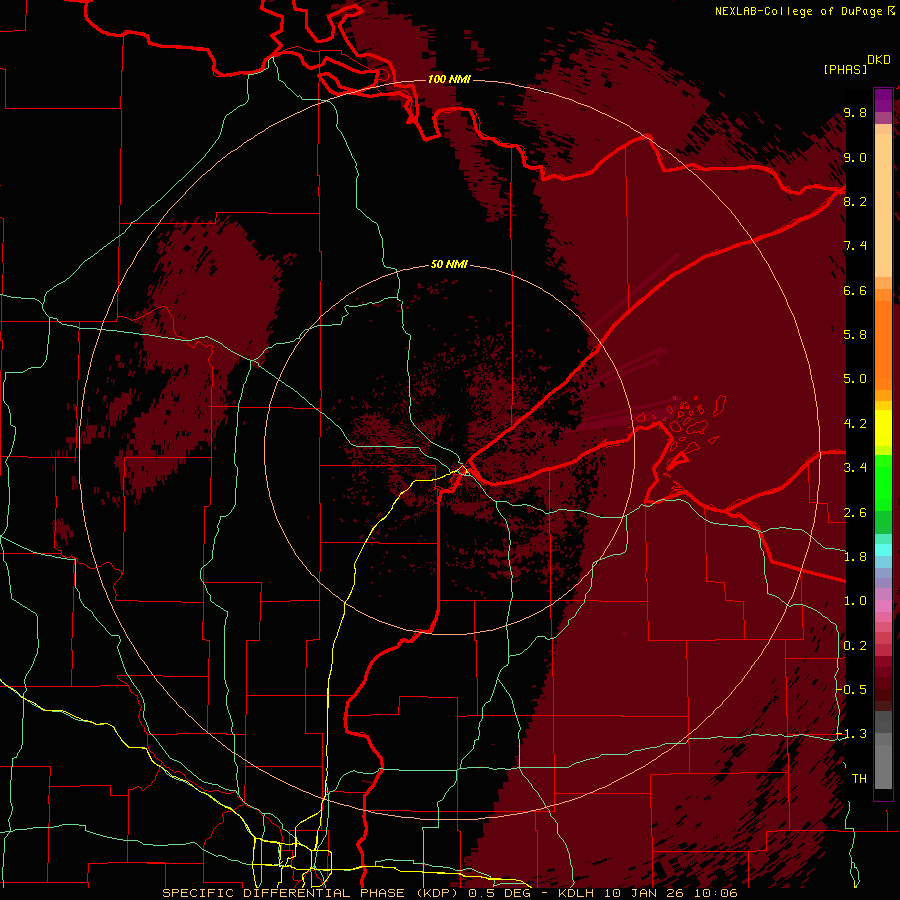Click the purple top segment of the color scale
The height and width of the screenshot is (900, 900).
pyautogui.click(x=883, y=100)
